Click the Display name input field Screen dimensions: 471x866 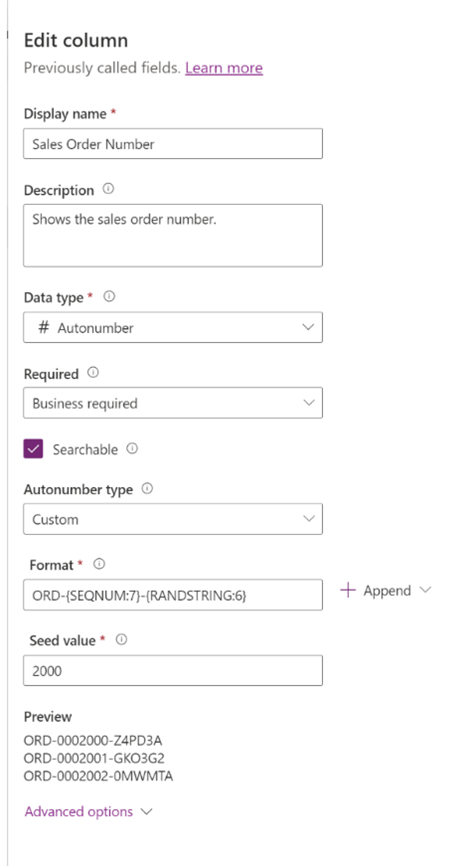point(173,144)
